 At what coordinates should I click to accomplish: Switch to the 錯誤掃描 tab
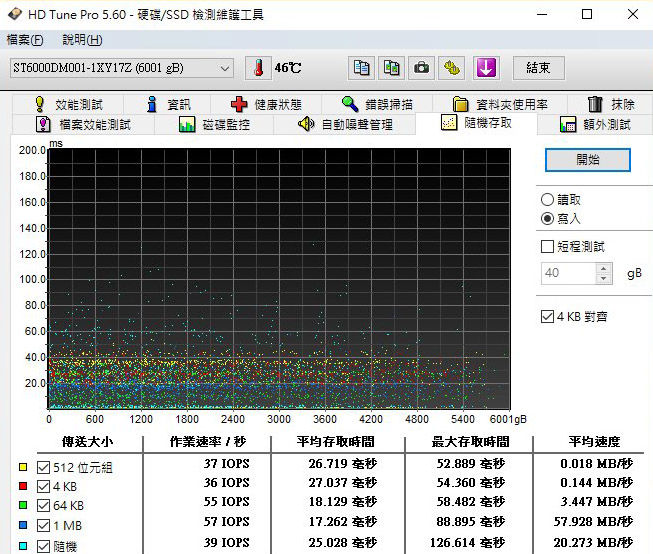pyautogui.click(x=376, y=104)
